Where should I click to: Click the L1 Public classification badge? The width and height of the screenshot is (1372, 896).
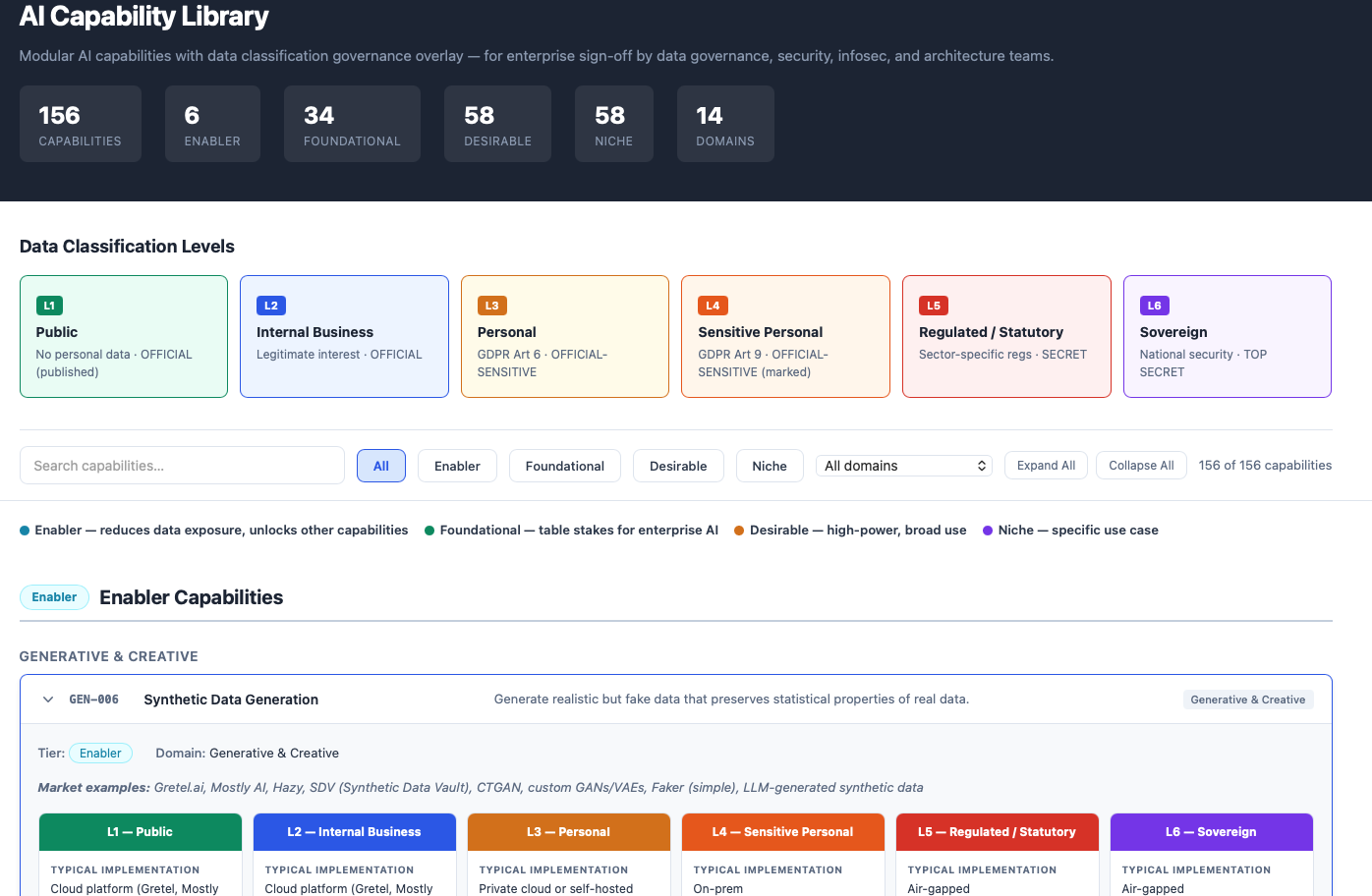pyautogui.click(x=48, y=306)
